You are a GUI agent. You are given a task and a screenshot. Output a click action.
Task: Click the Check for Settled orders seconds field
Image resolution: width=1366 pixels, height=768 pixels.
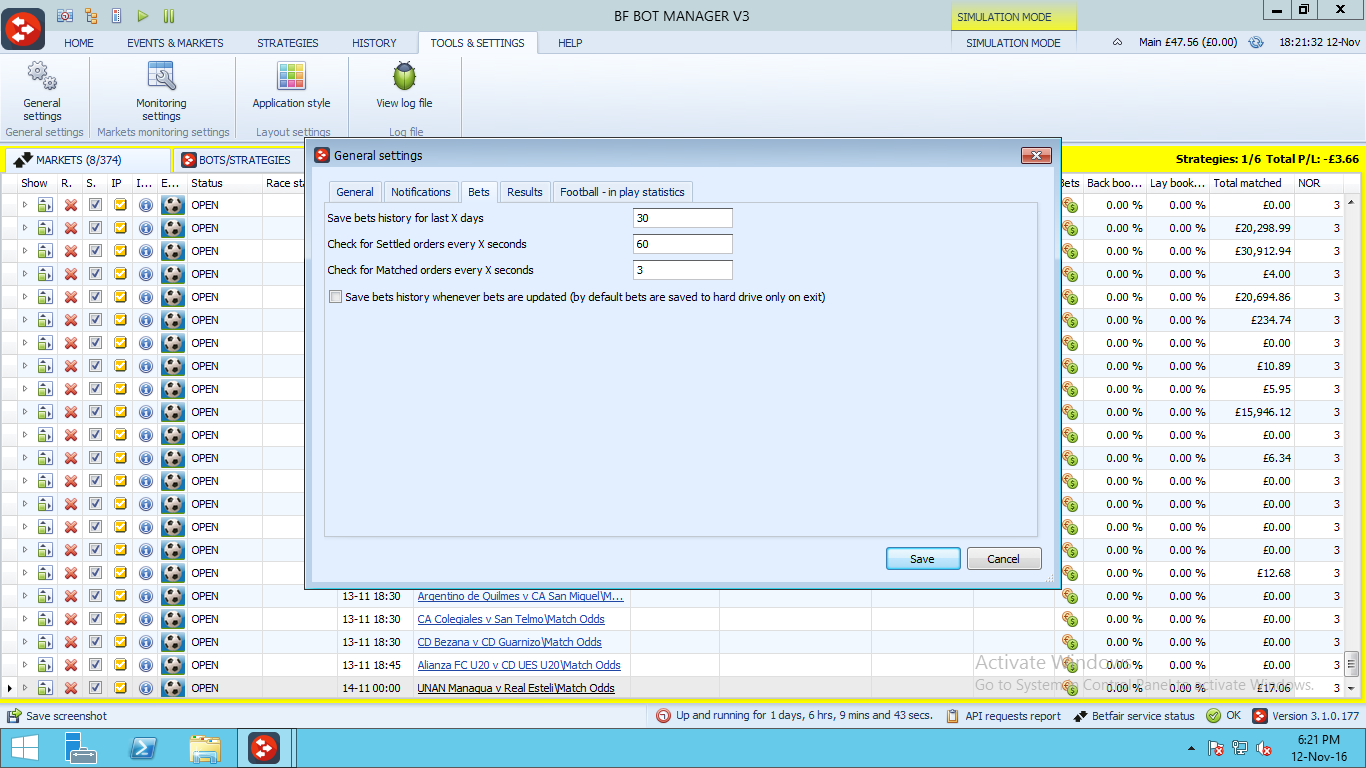(683, 244)
